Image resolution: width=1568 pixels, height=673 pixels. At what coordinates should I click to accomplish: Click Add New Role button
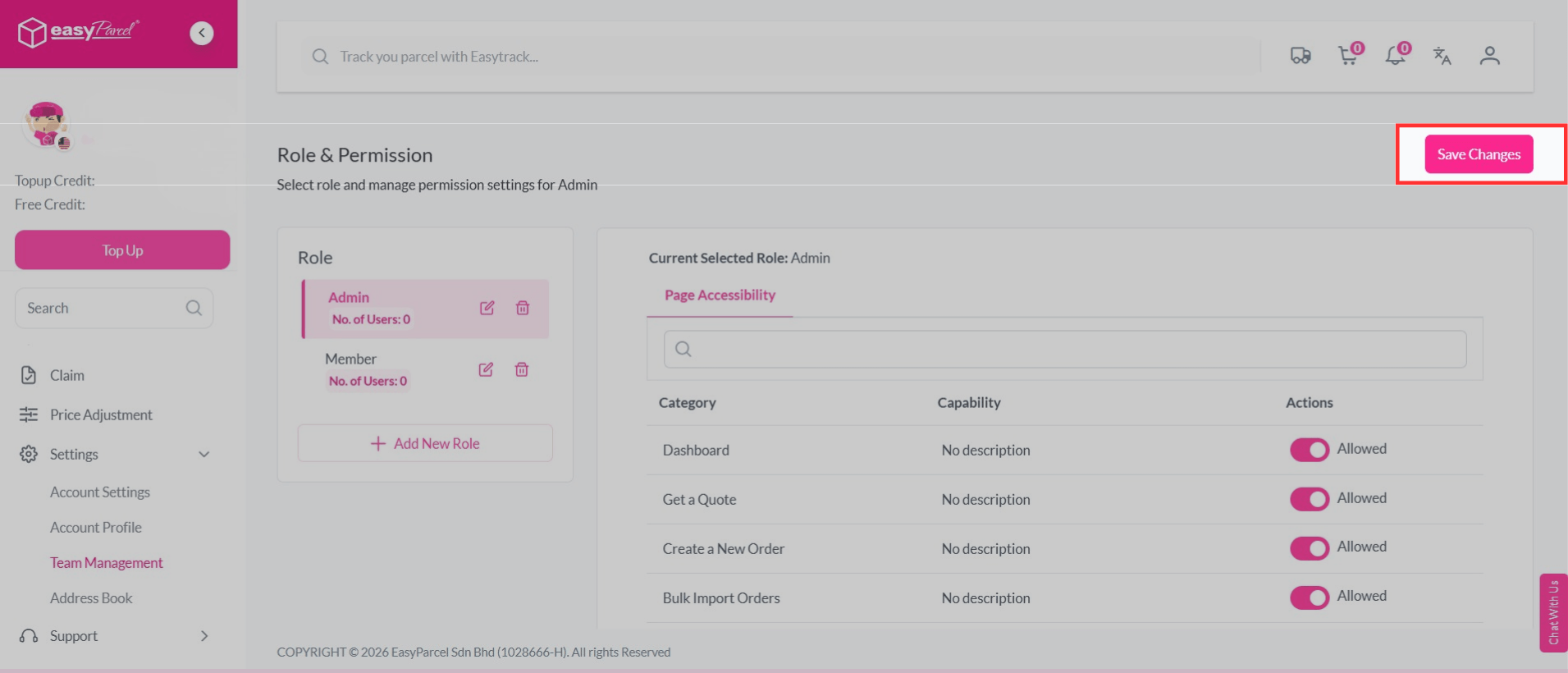pos(425,443)
